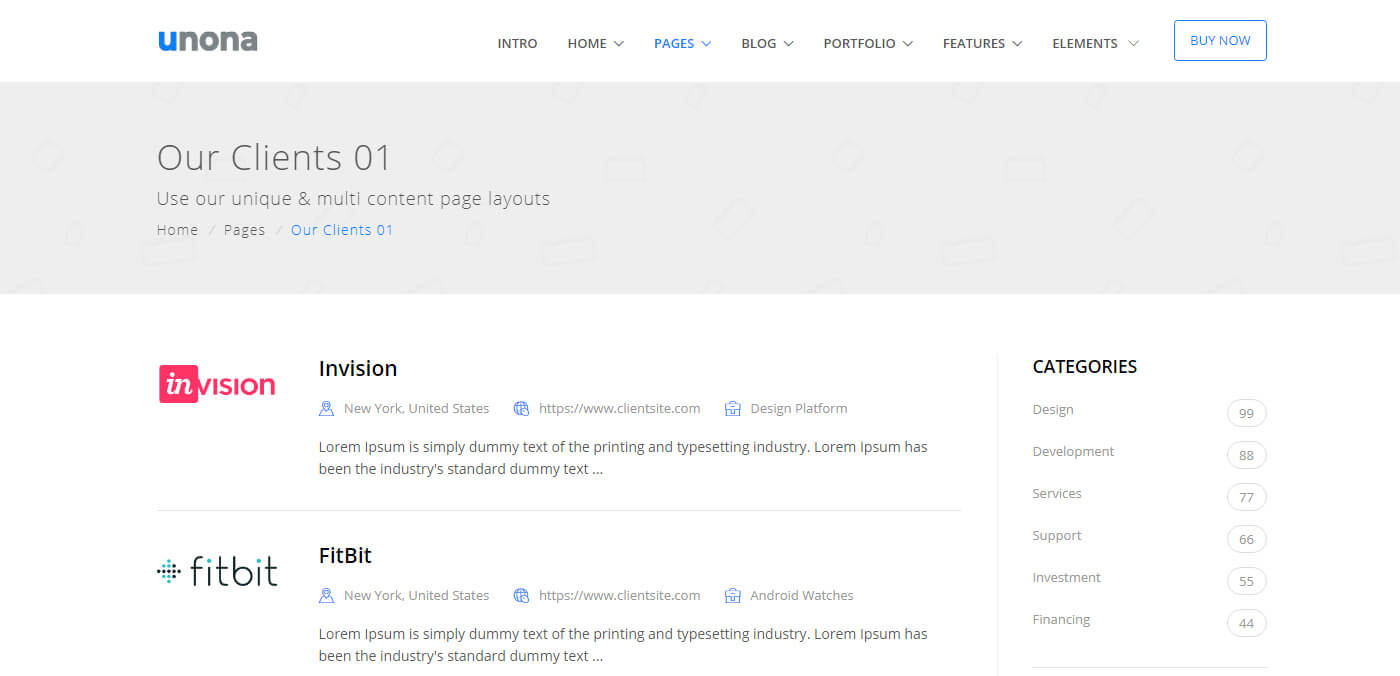
Task: Click location pin icon under FitBit
Action: (x=326, y=595)
